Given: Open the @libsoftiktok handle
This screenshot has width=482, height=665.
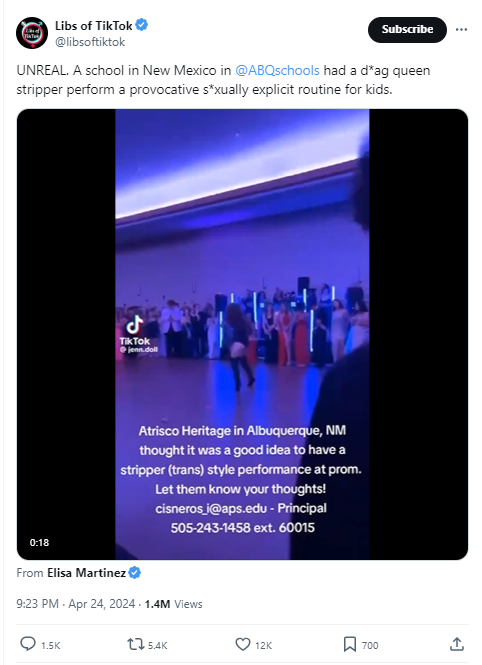Looking at the screenshot, I should pos(90,42).
